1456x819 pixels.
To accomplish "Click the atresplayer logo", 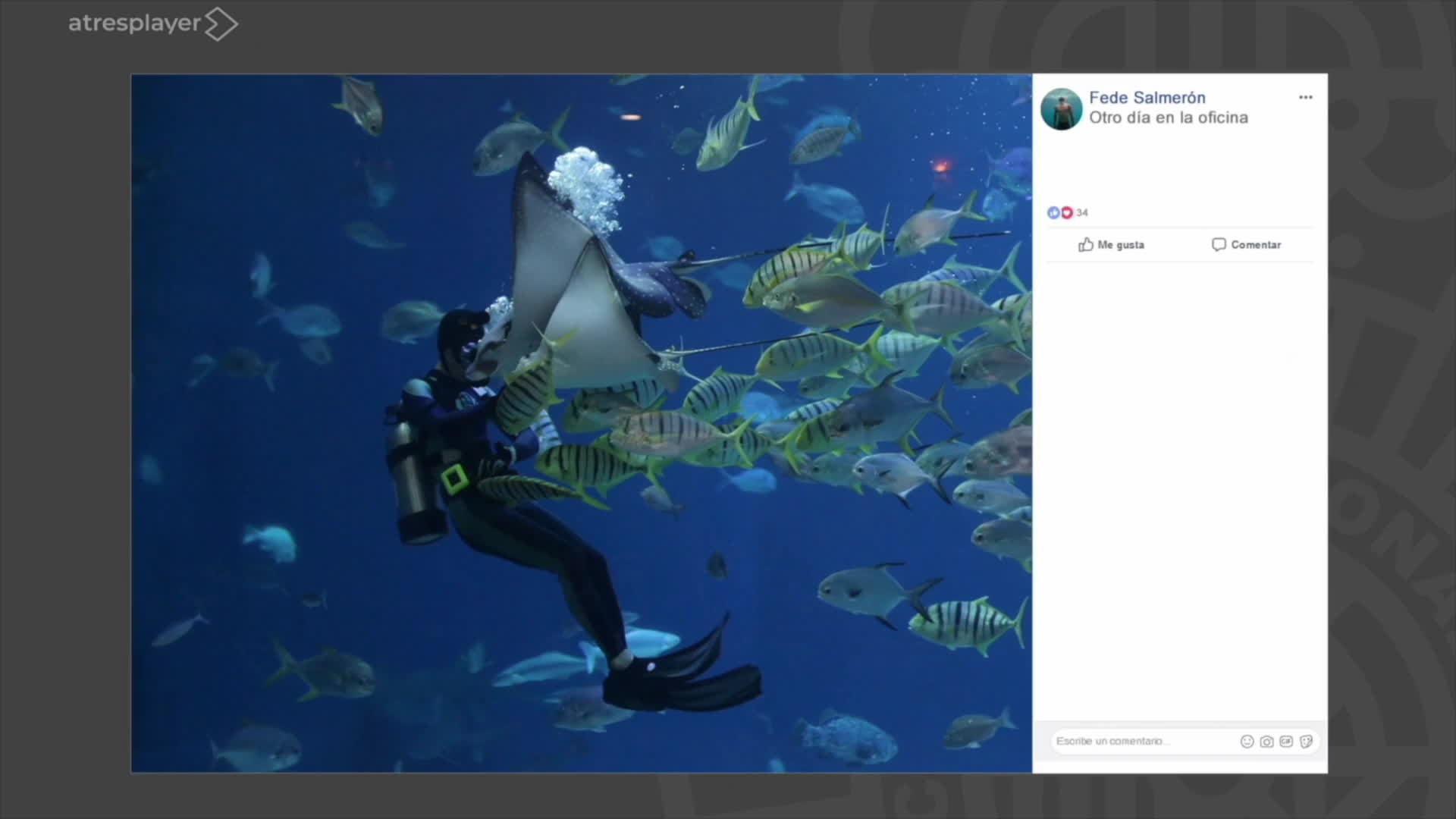I will (135, 24).
